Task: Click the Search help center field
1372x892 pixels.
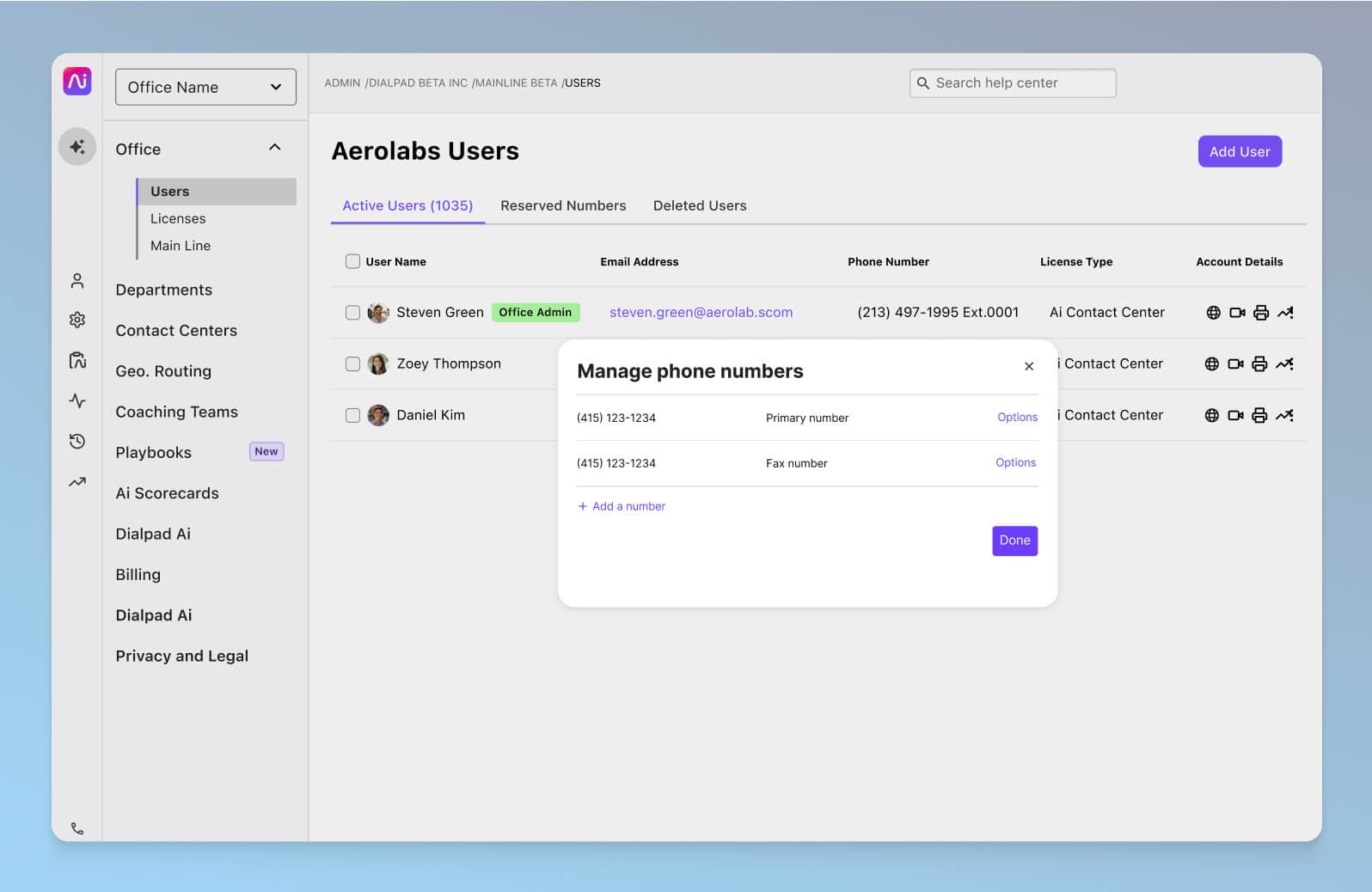Action: point(1013,83)
